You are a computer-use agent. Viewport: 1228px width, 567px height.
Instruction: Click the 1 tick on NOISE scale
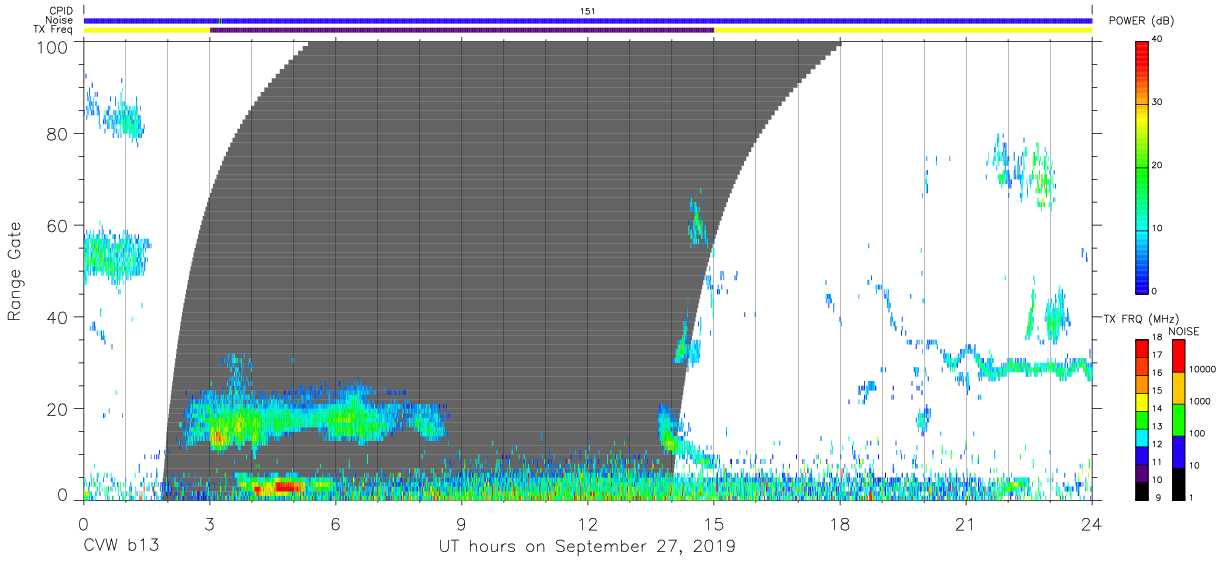pyautogui.click(x=1193, y=496)
